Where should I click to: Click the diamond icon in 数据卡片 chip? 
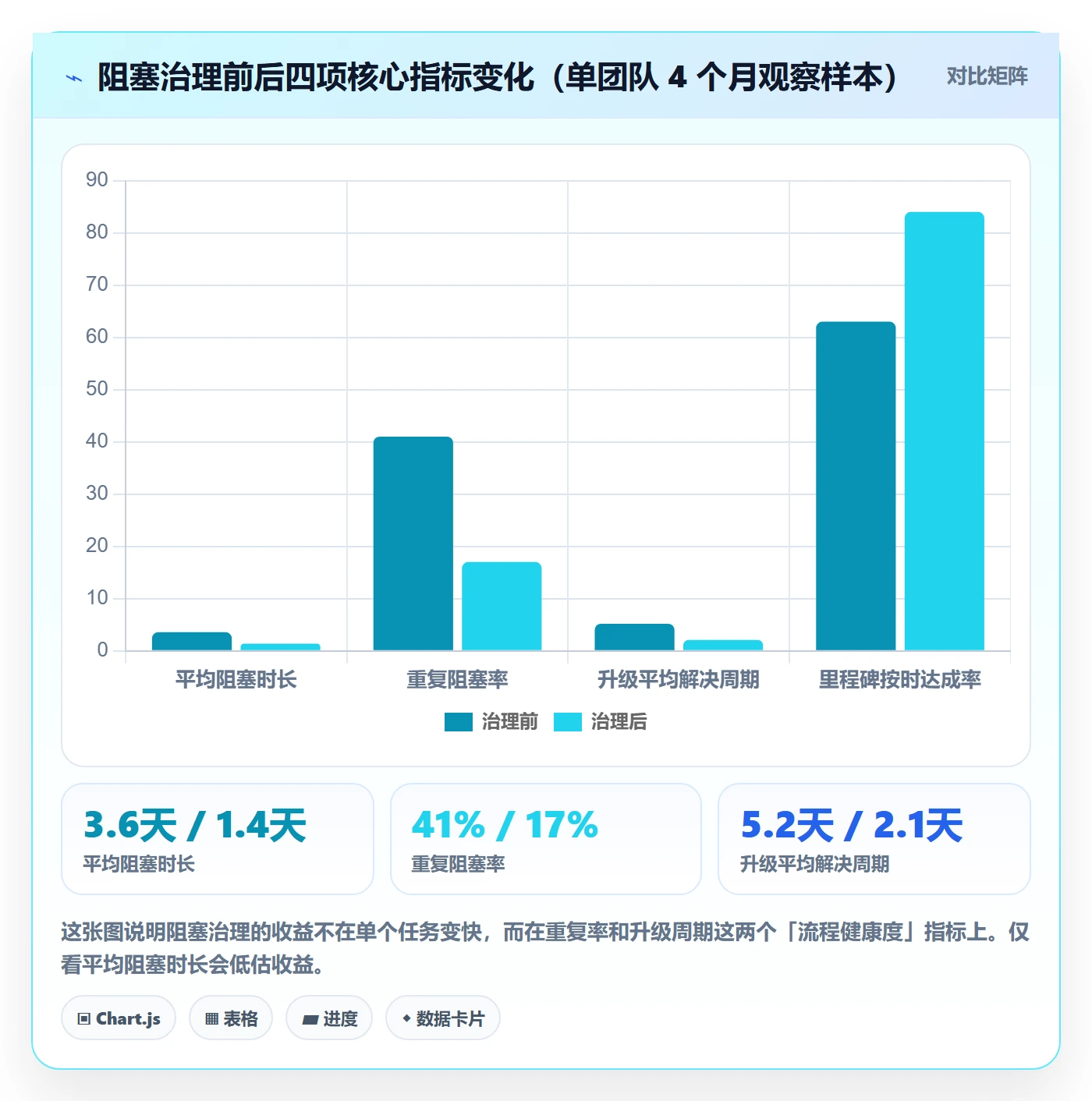tap(406, 1018)
